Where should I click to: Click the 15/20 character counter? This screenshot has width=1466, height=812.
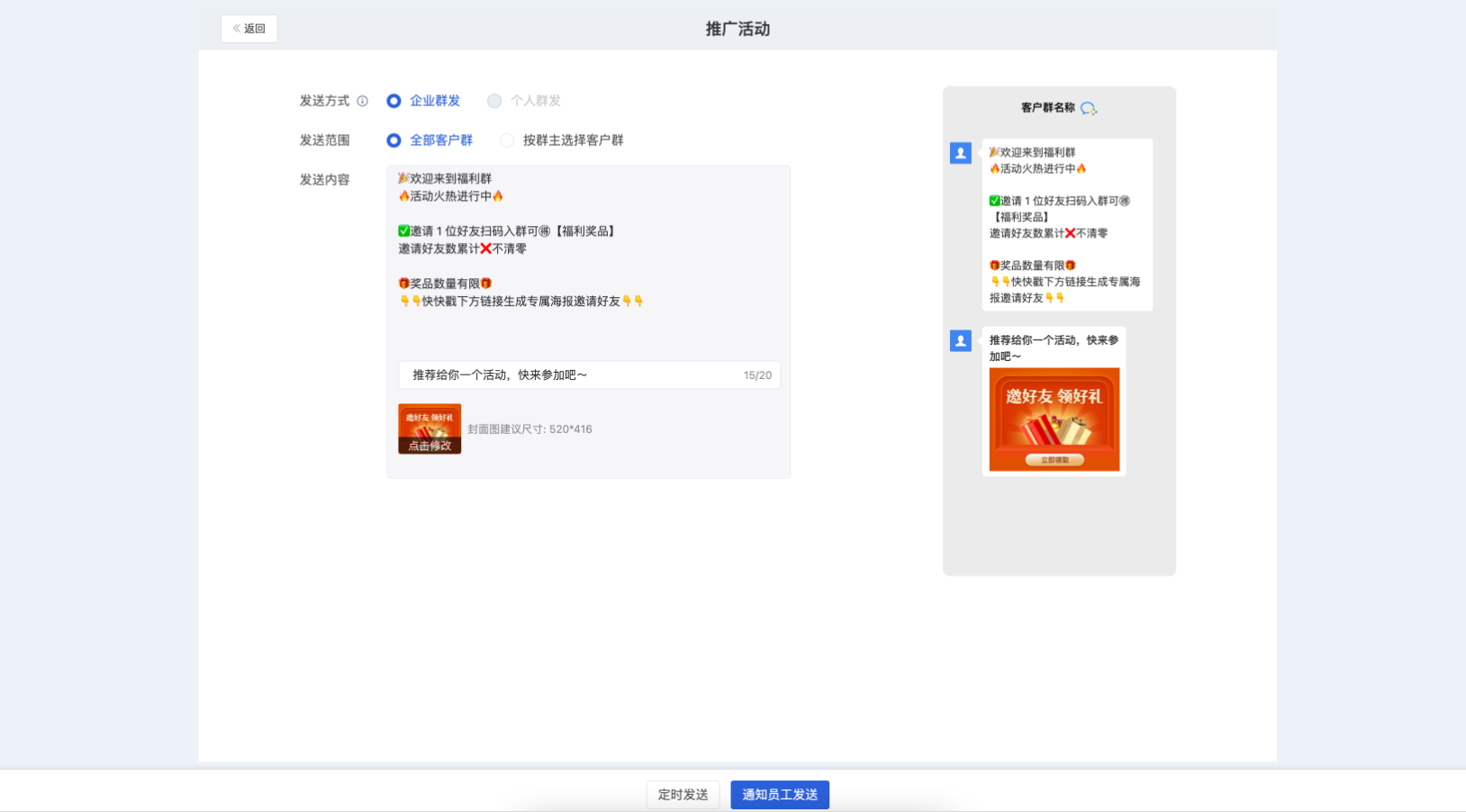[757, 375]
